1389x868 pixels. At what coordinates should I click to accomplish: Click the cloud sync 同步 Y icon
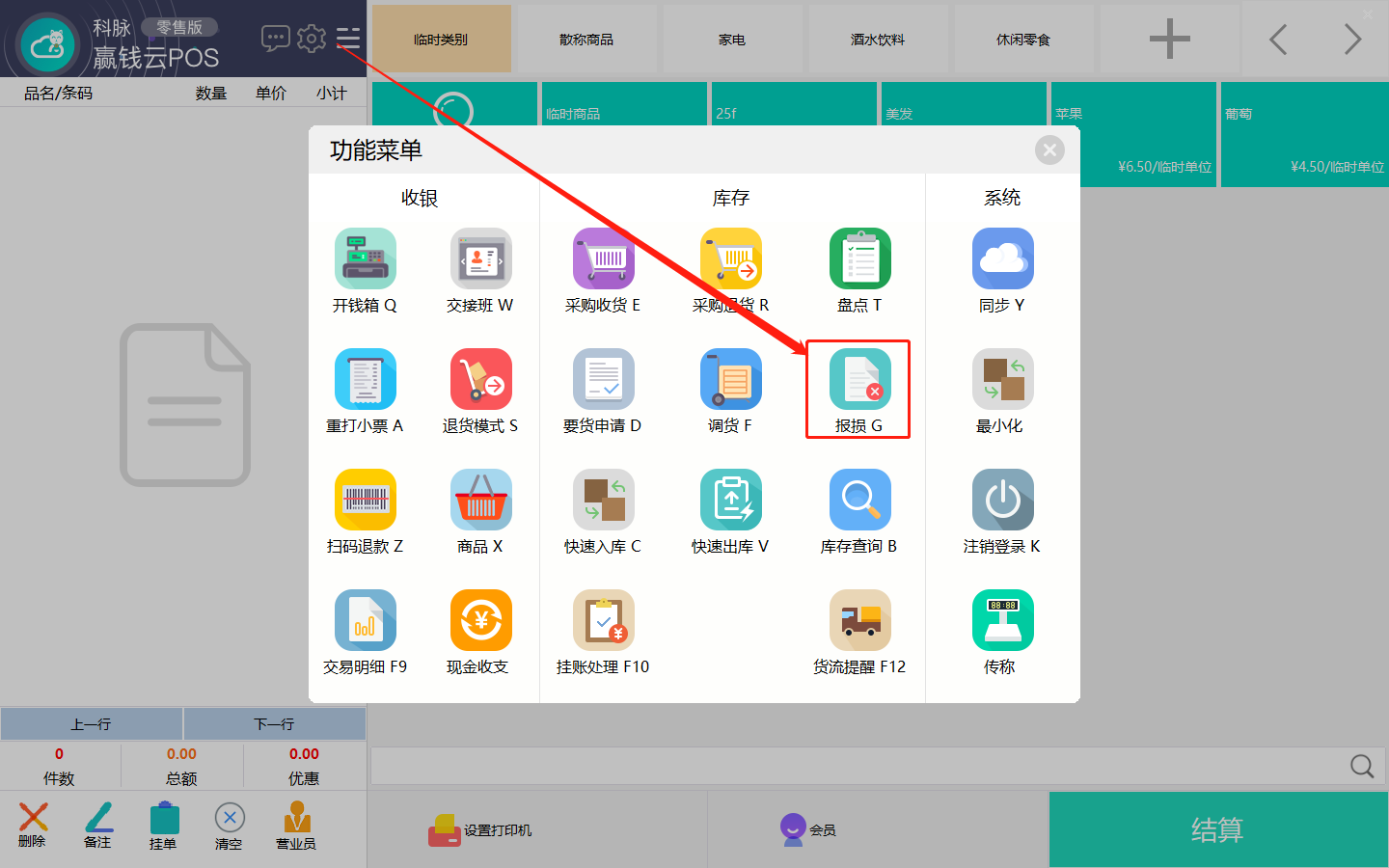tap(1003, 258)
